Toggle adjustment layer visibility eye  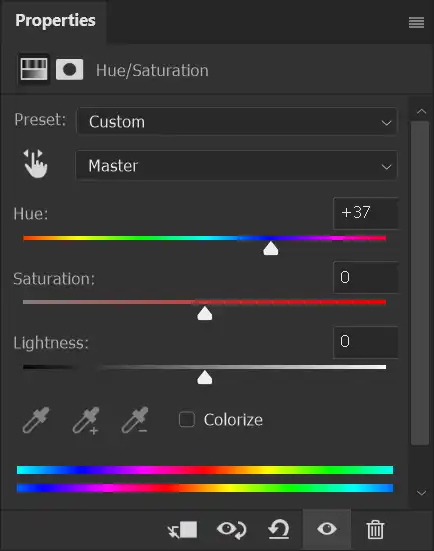coord(327,529)
